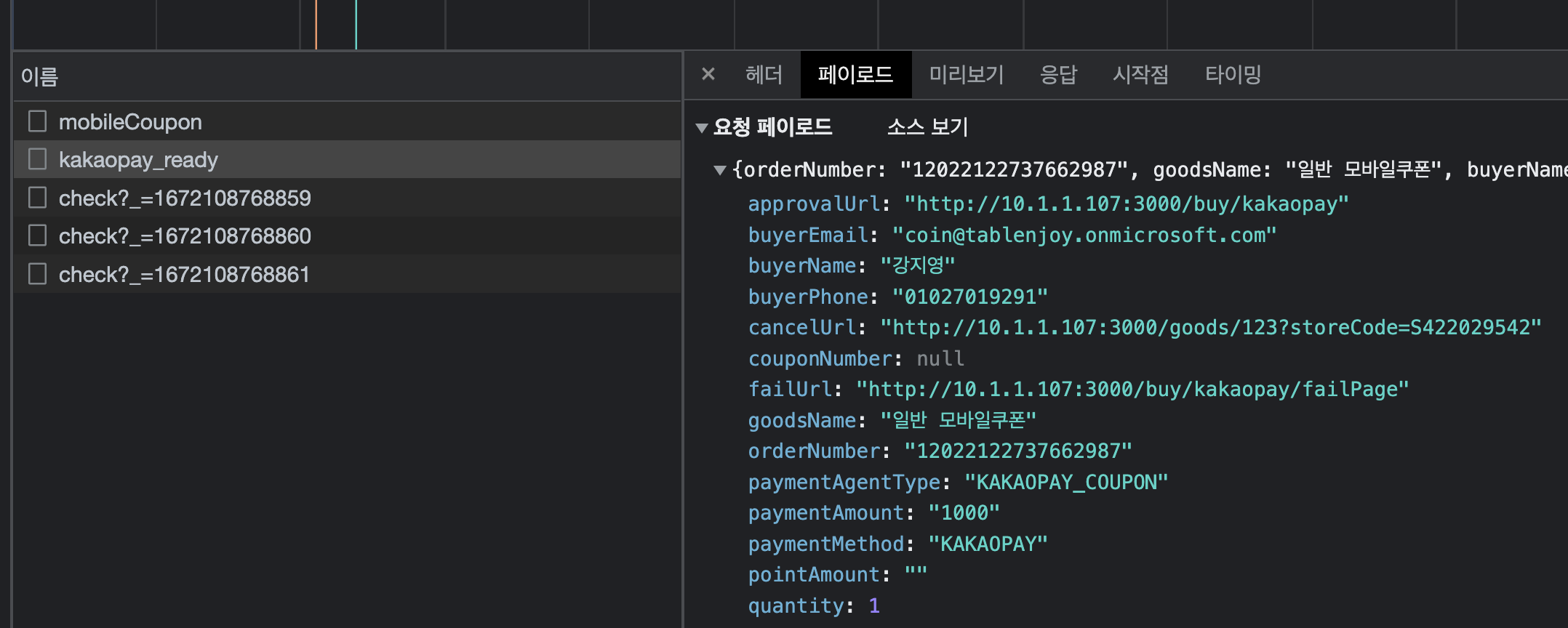Click the orange marker in the timeline overview
This screenshot has height=628, width=1568.
pos(316,25)
